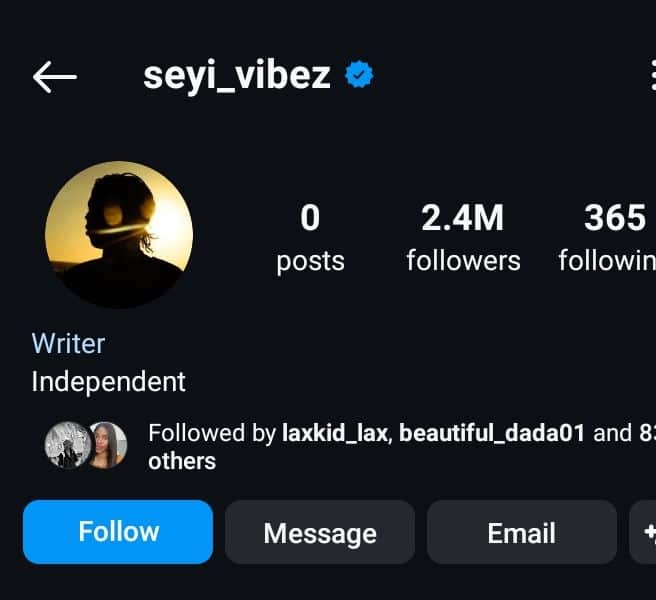656x600 pixels.
Task: Tap the Writer category label
Action: tap(68, 343)
